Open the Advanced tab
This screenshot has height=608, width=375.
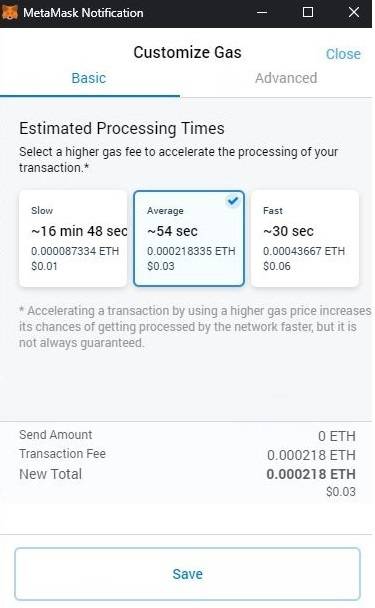286,78
